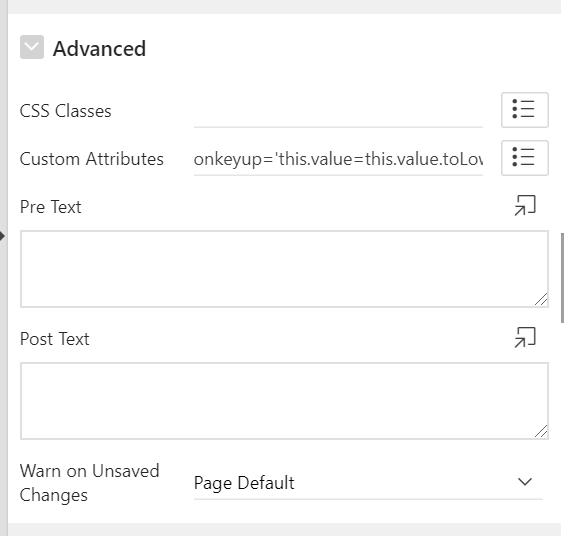This screenshot has width=564, height=536.
Task: Open the Warn on Unsaved Changes dropdown
Action: [x=368, y=483]
